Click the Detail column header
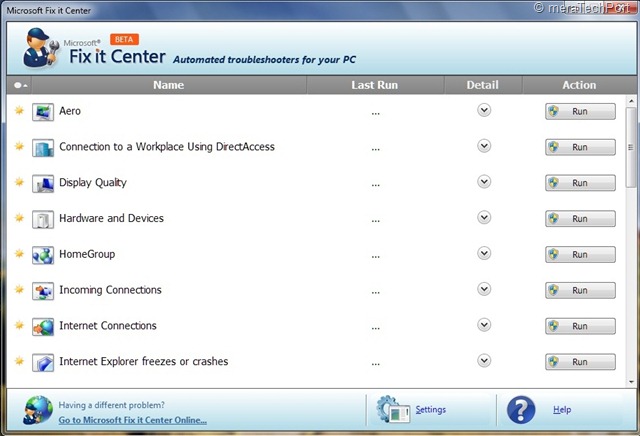 (483, 85)
